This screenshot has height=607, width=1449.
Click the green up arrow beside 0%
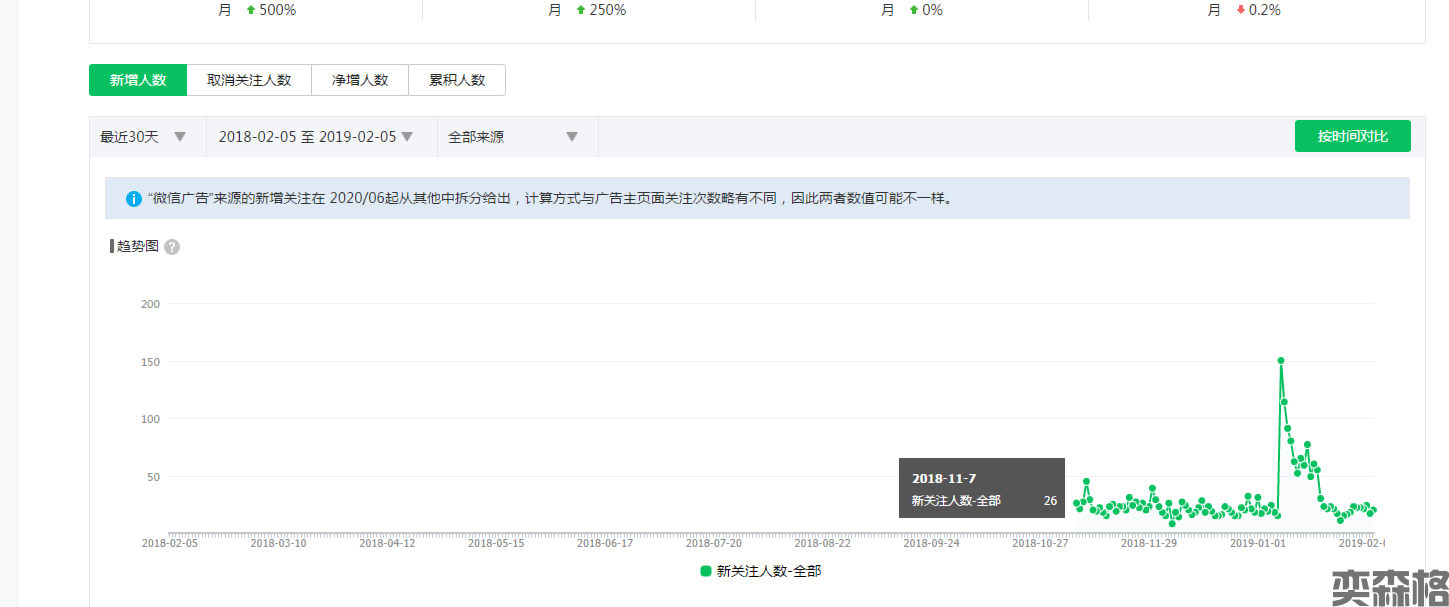tap(913, 10)
